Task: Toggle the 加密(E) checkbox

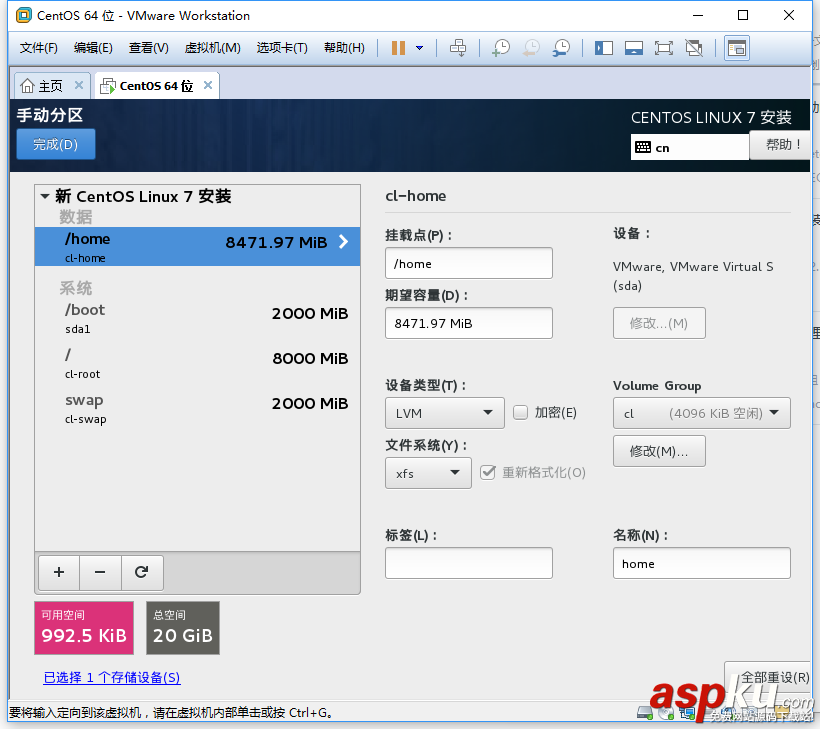Action: tap(520, 413)
